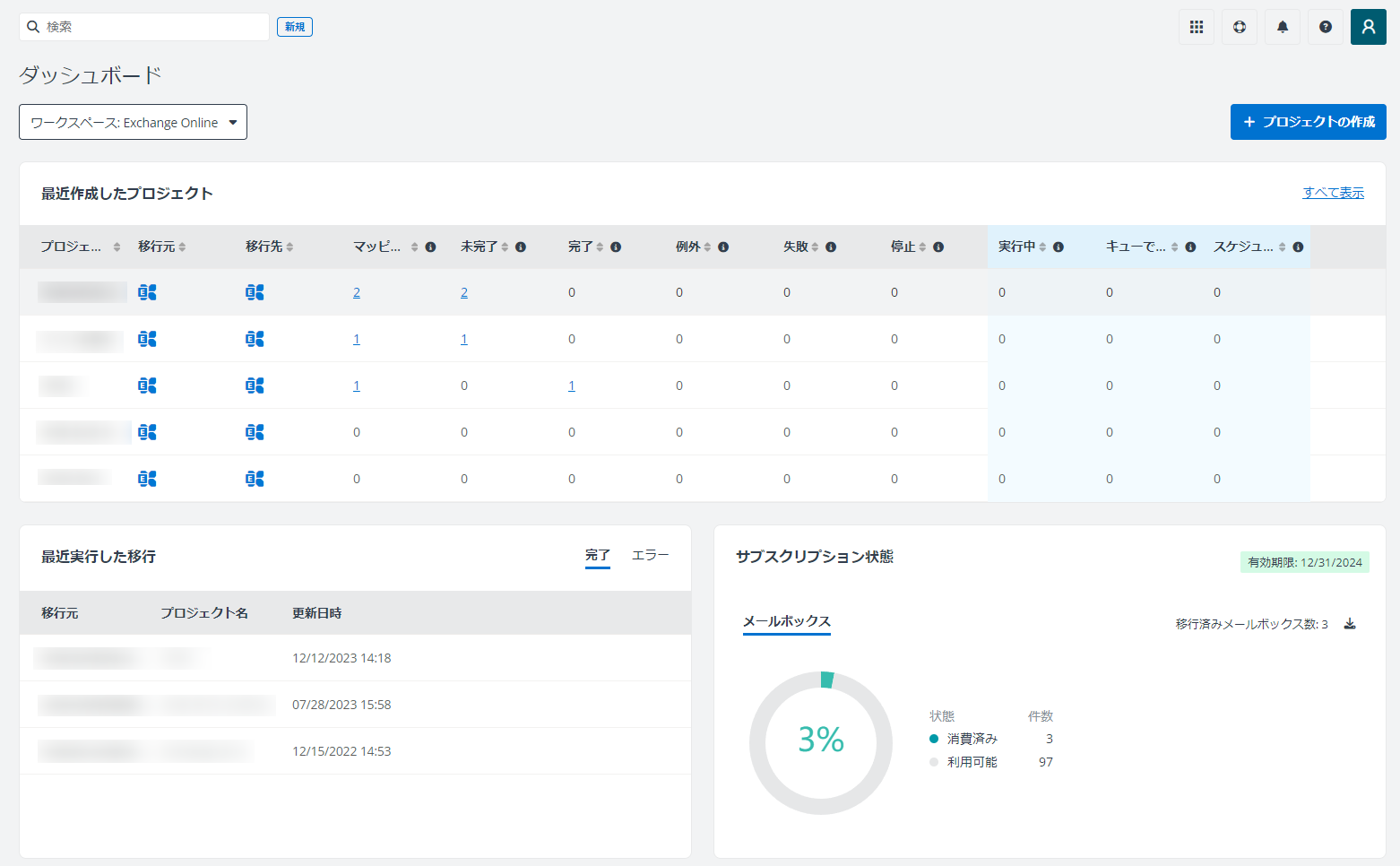Click the 更新日時 column header

coord(317,613)
